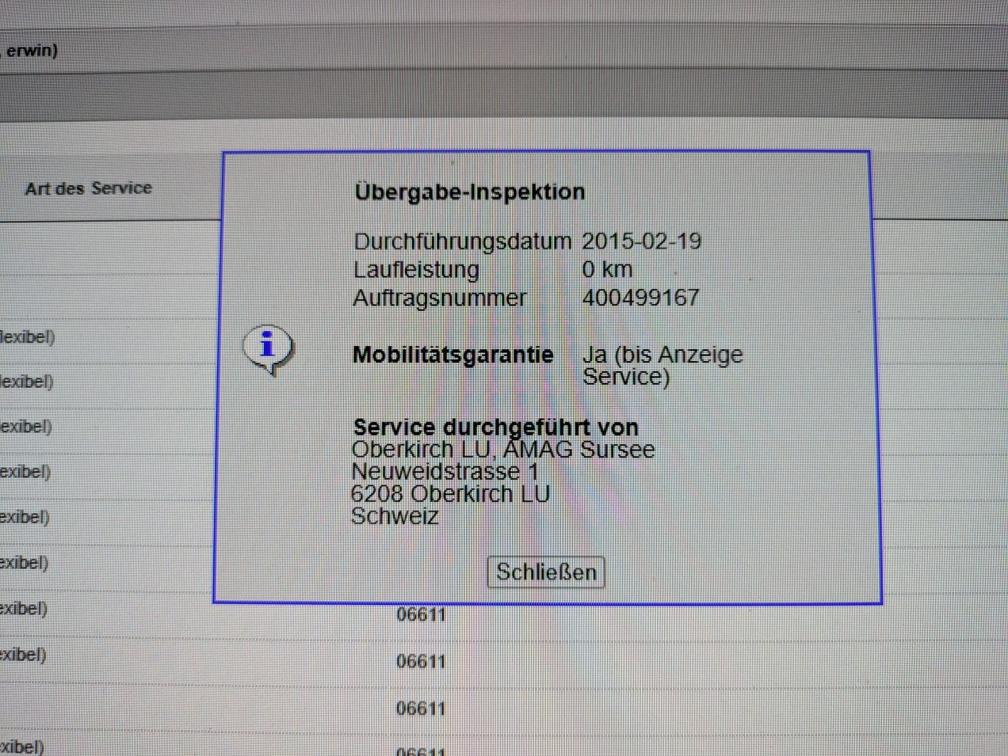Click the Laufleistung label
This screenshot has width=1008, height=756.
(x=416, y=269)
